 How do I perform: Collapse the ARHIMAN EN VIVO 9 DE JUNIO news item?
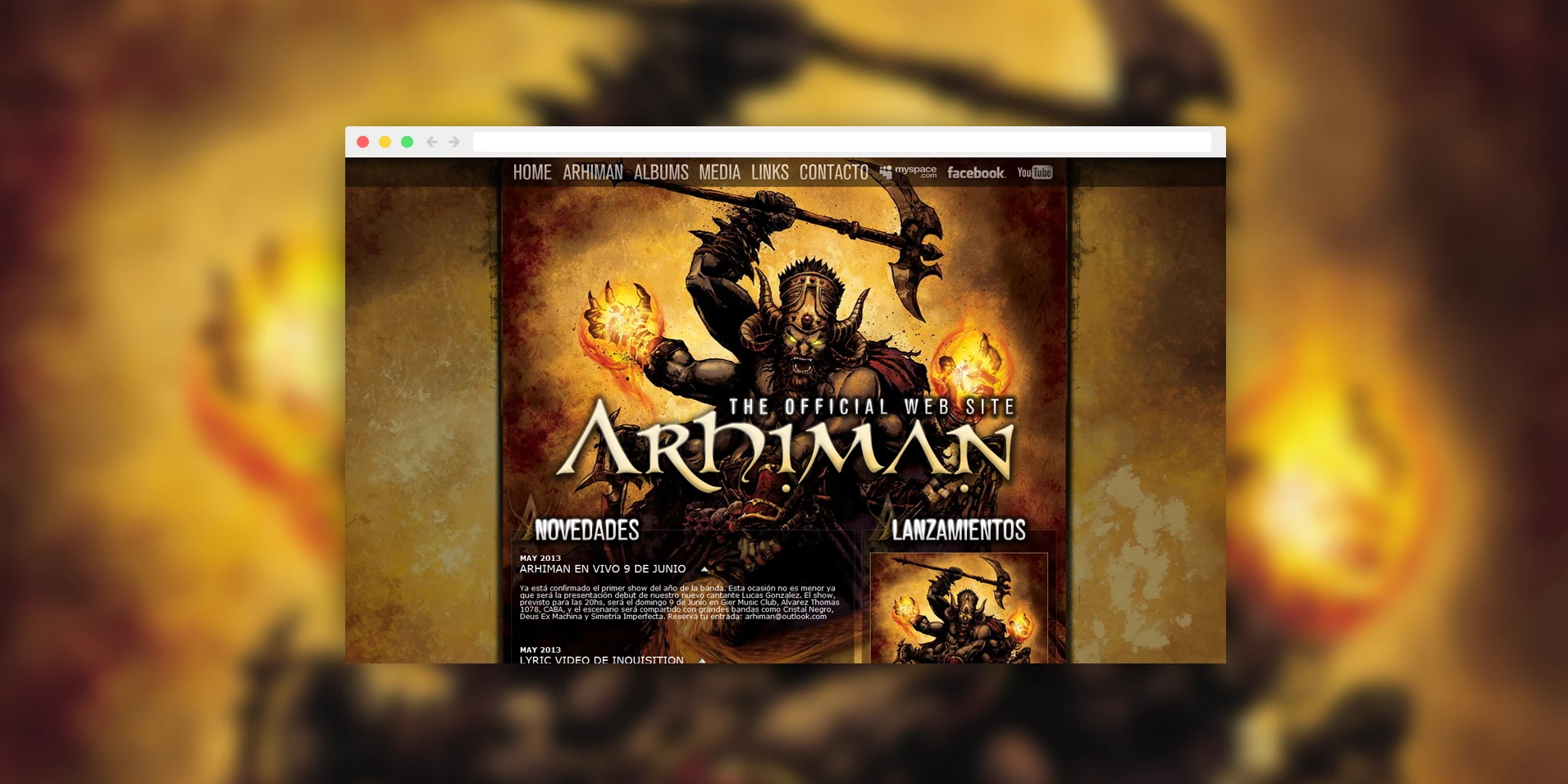tap(705, 568)
